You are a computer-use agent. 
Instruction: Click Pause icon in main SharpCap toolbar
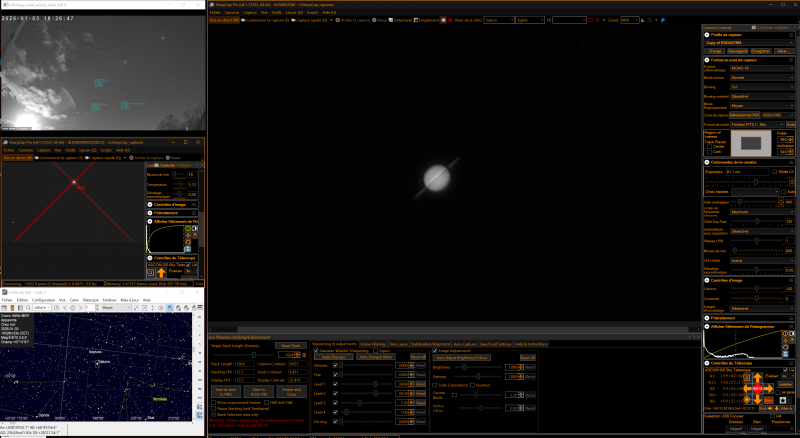click(374, 20)
